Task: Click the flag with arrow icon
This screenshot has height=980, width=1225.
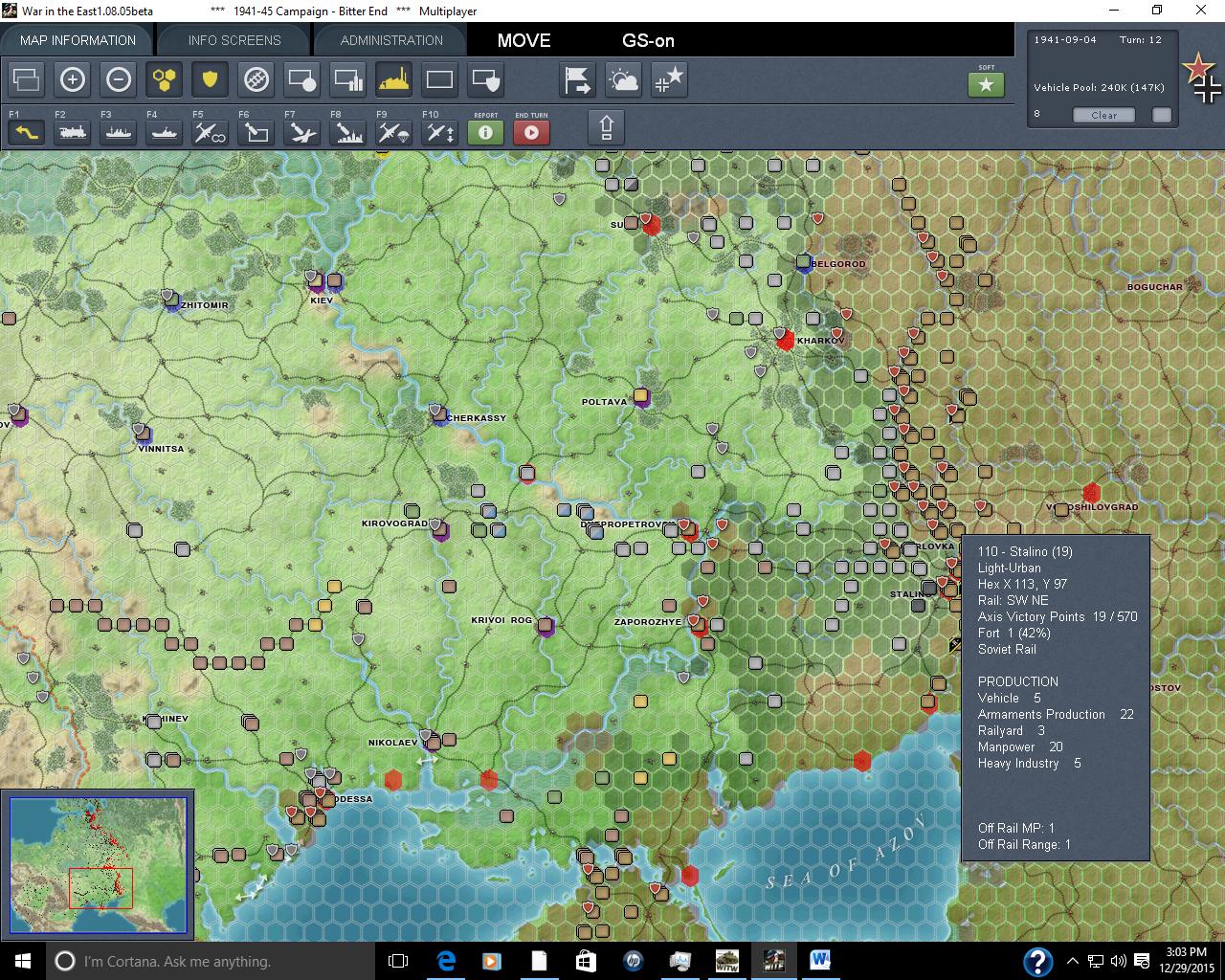Action: tap(578, 79)
